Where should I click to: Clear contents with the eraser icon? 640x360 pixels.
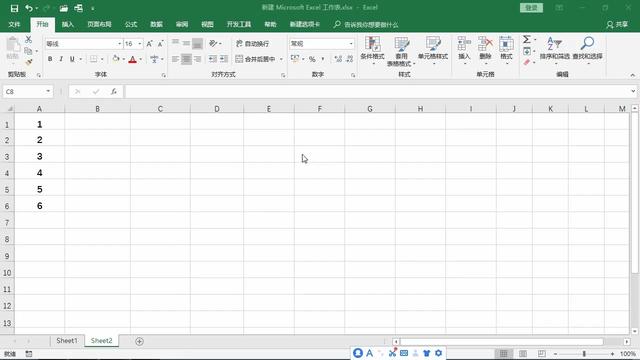click(527, 62)
